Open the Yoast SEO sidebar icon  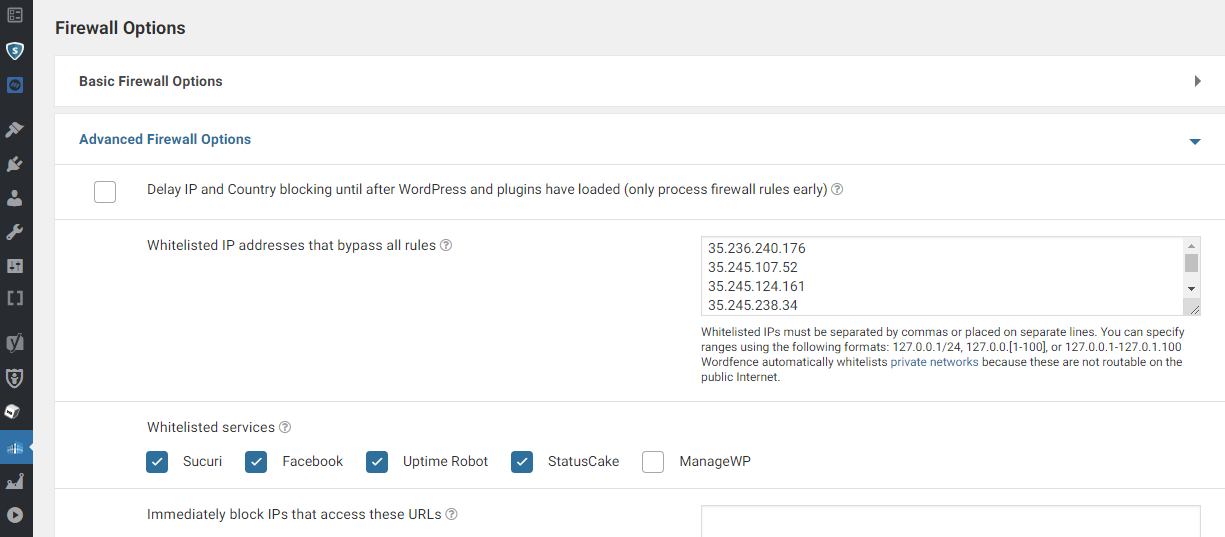[15, 343]
